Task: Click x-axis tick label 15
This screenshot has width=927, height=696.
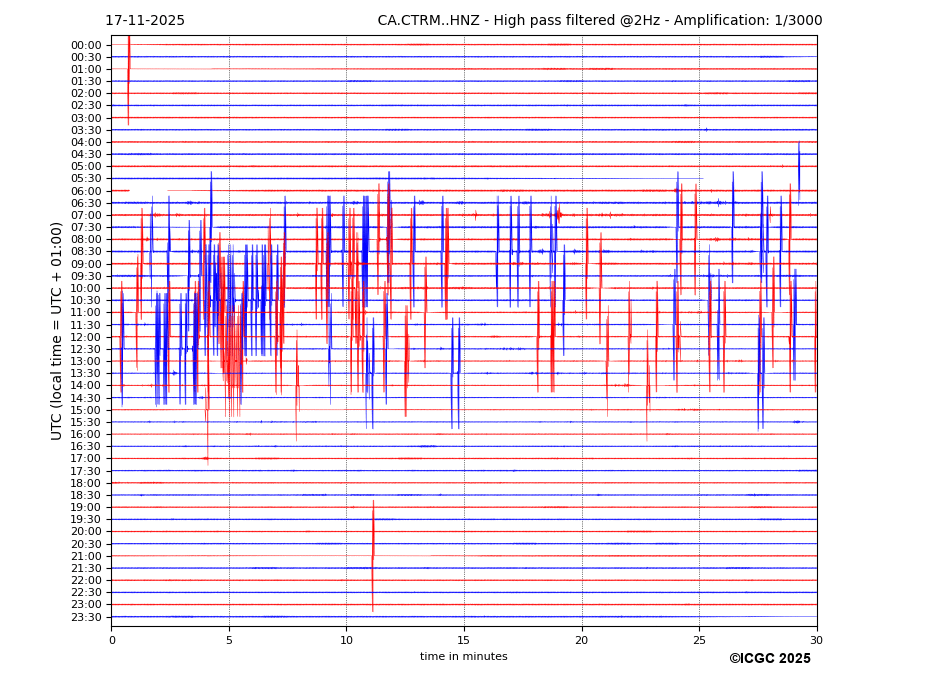Action: (464, 640)
